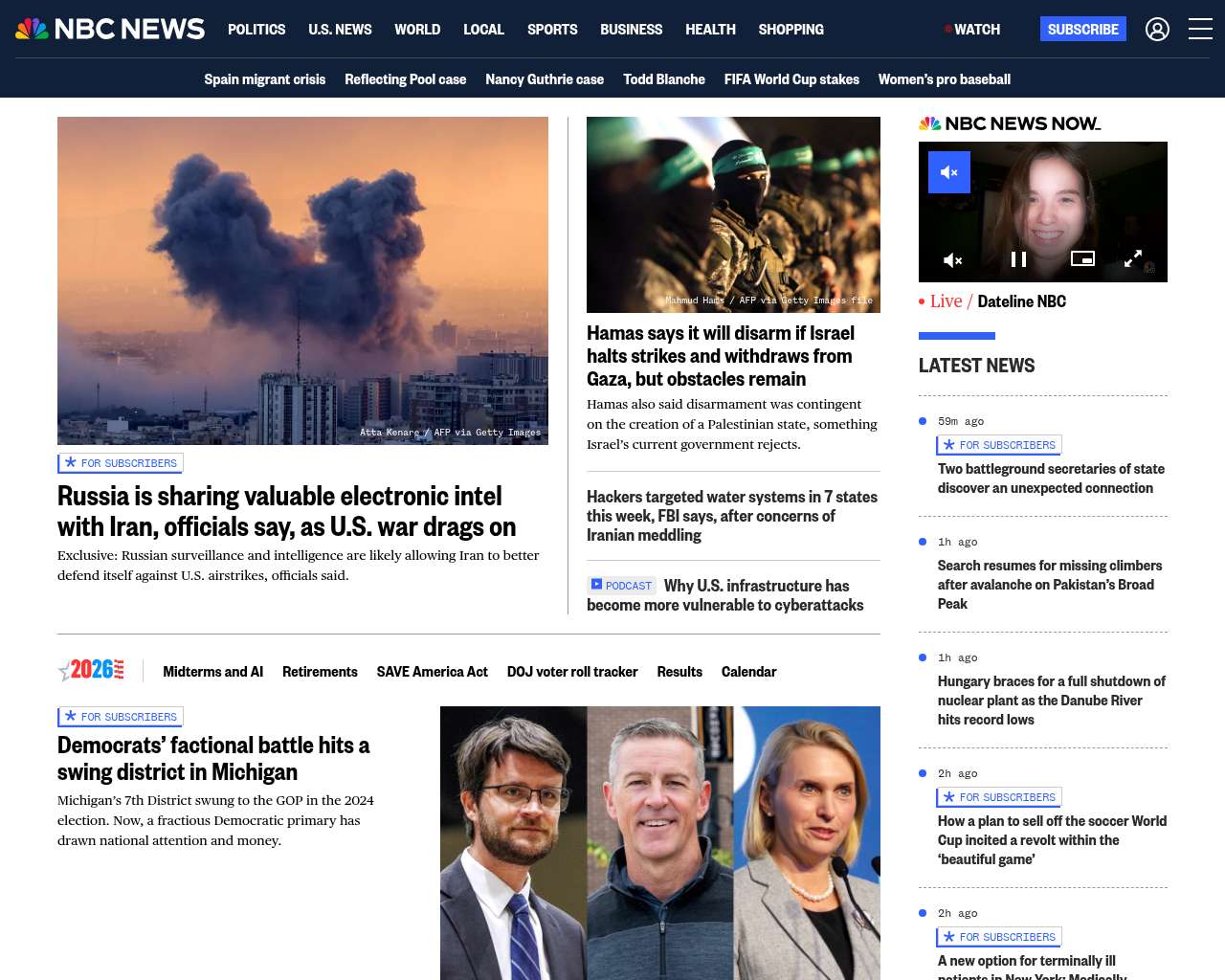The height and width of the screenshot is (980, 1225).
Task: Open the Michigan candidates photo collage
Action: coord(660,843)
